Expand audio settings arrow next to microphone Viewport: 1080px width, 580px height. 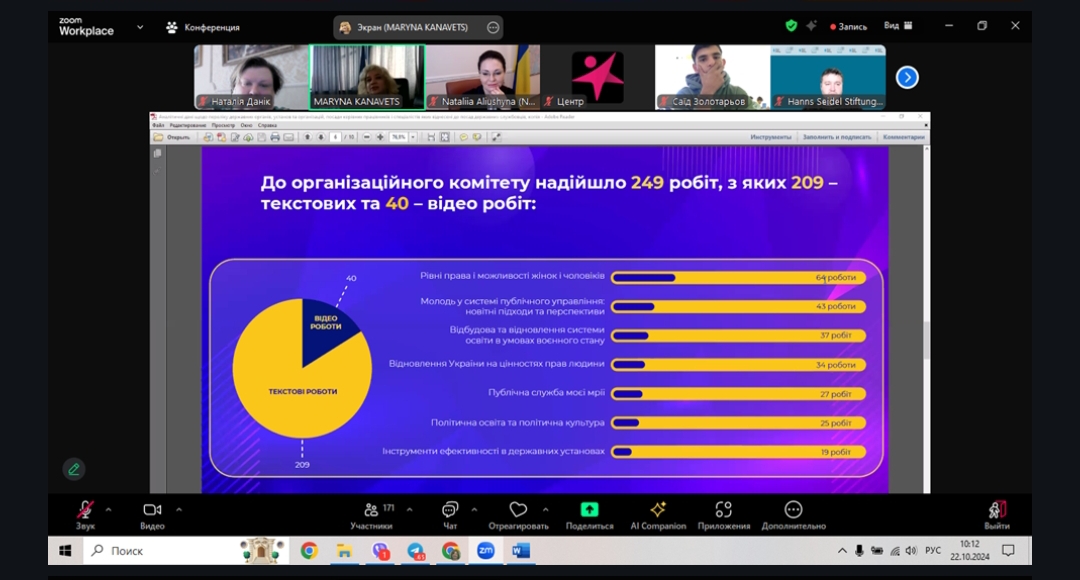pos(108,509)
